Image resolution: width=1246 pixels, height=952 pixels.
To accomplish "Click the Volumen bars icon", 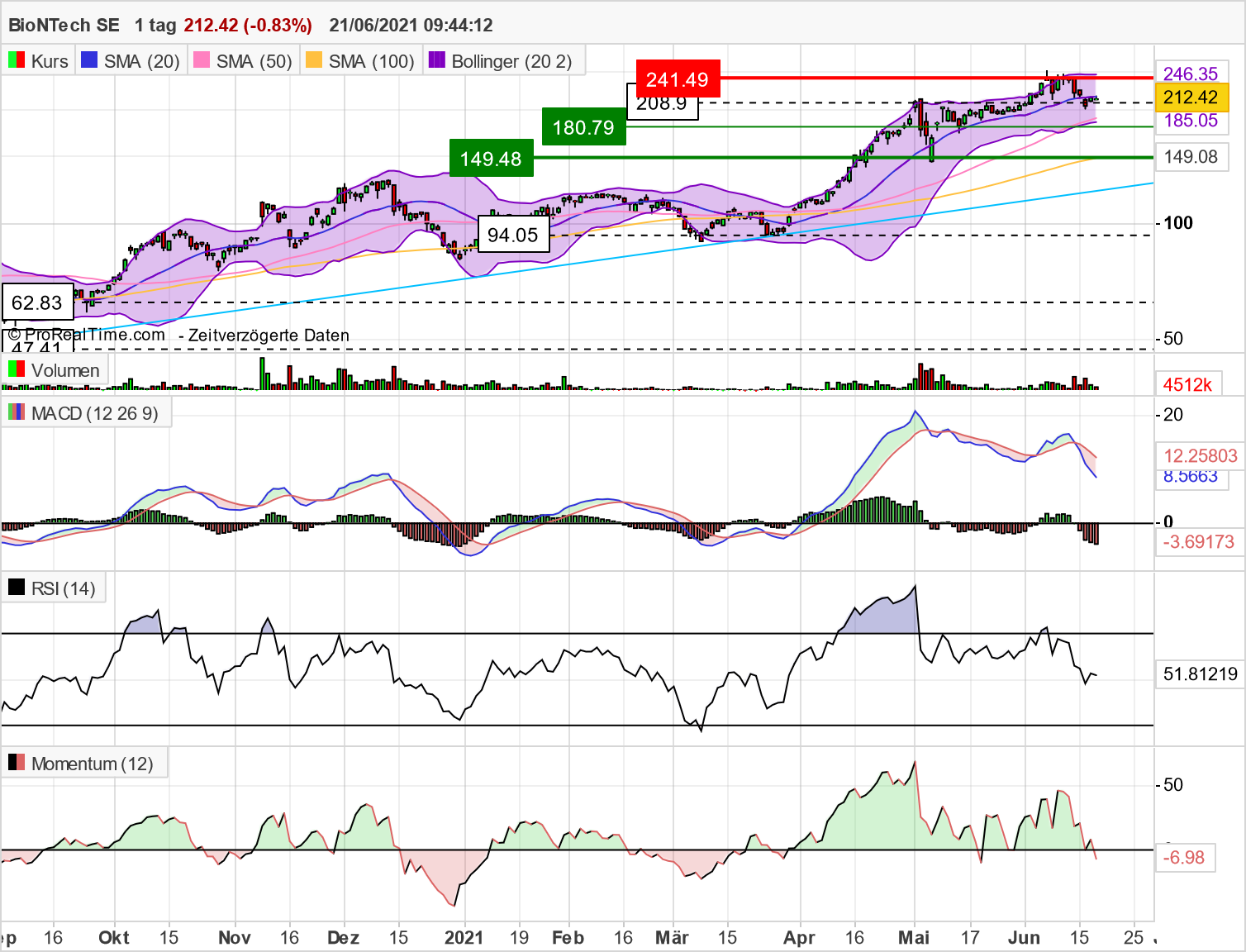I will click(x=15, y=370).
